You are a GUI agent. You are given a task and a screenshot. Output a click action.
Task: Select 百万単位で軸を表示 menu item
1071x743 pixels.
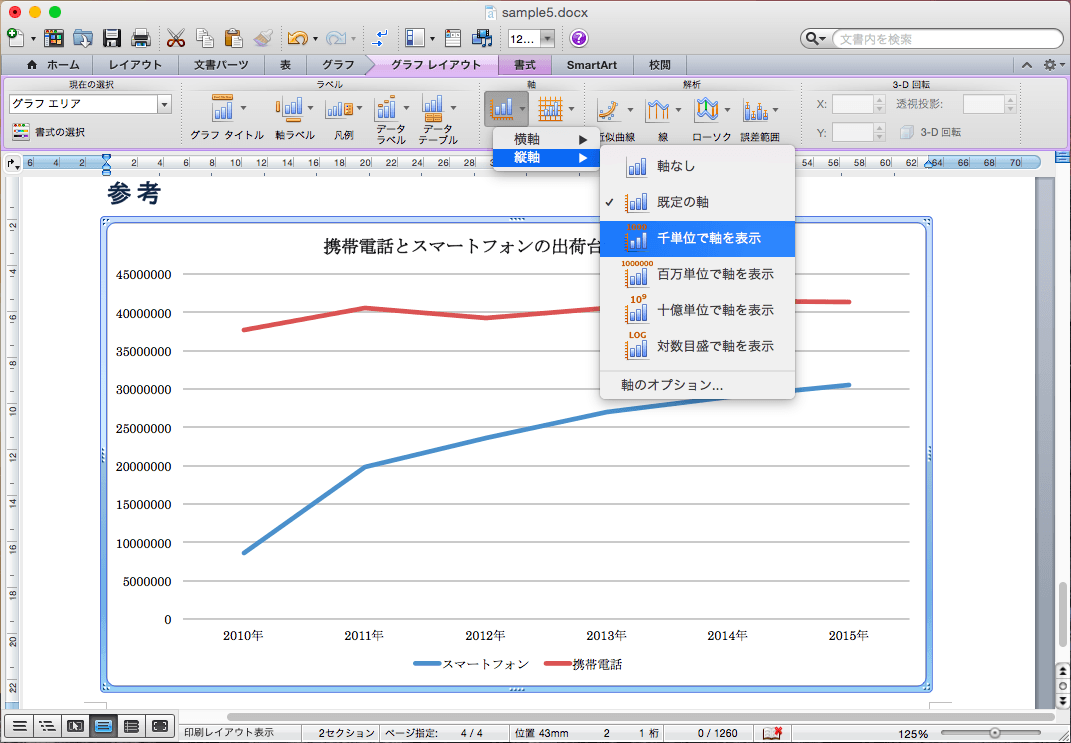click(x=697, y=275)
